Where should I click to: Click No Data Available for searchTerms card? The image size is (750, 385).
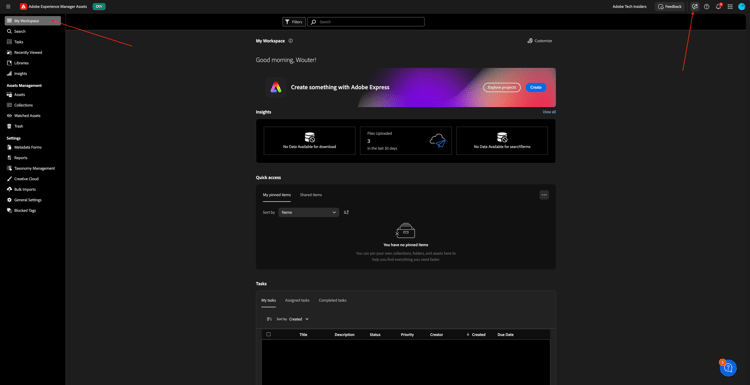[502, 141]
